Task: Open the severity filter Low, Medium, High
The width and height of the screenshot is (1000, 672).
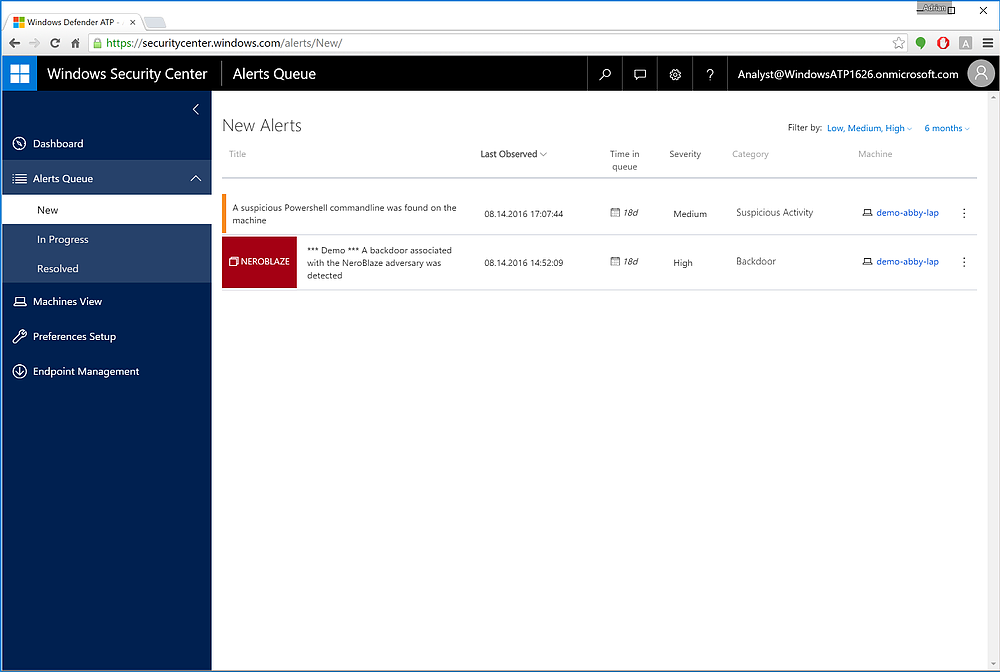Action: [x=869, y=128]
